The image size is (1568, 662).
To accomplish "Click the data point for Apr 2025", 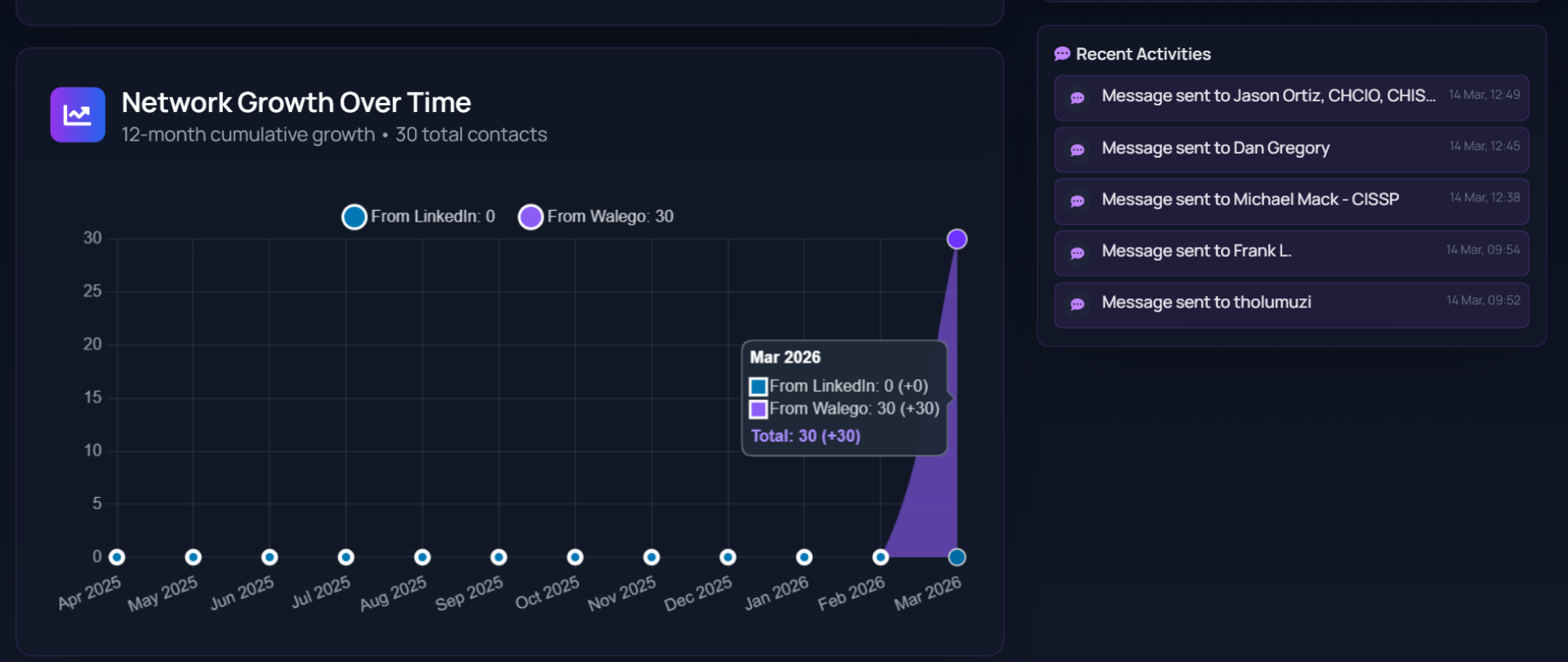I will pos(117,557).
